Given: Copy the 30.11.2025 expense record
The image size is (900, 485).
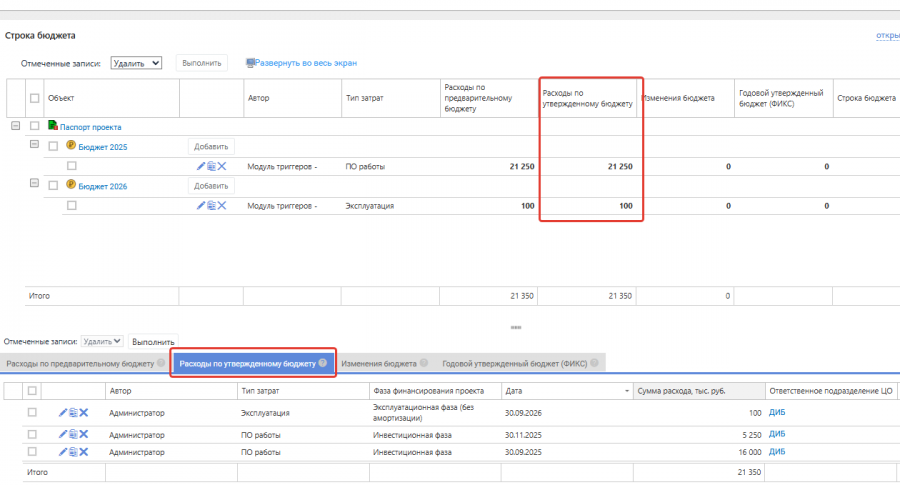Looking at the screenshot, I should (x=73, y=434).
